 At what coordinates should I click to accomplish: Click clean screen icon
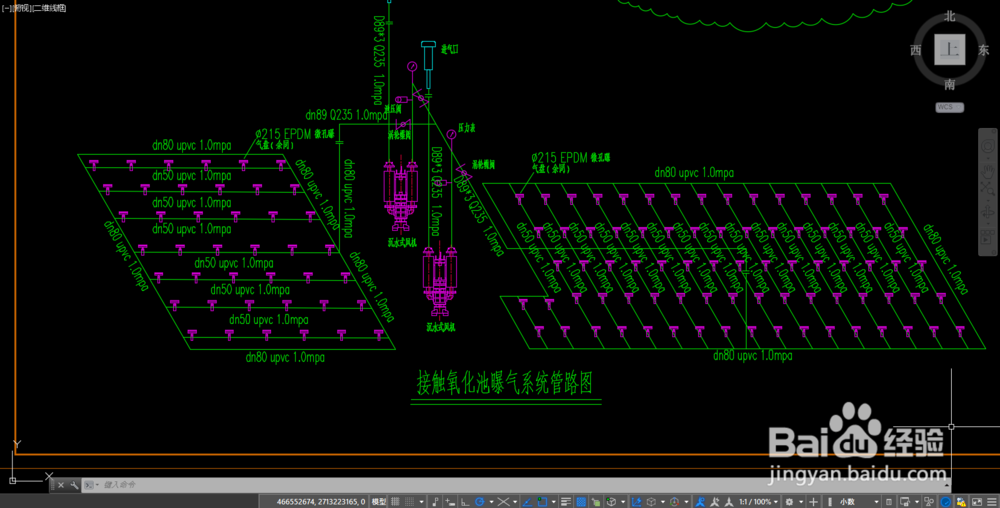[976, 502]
